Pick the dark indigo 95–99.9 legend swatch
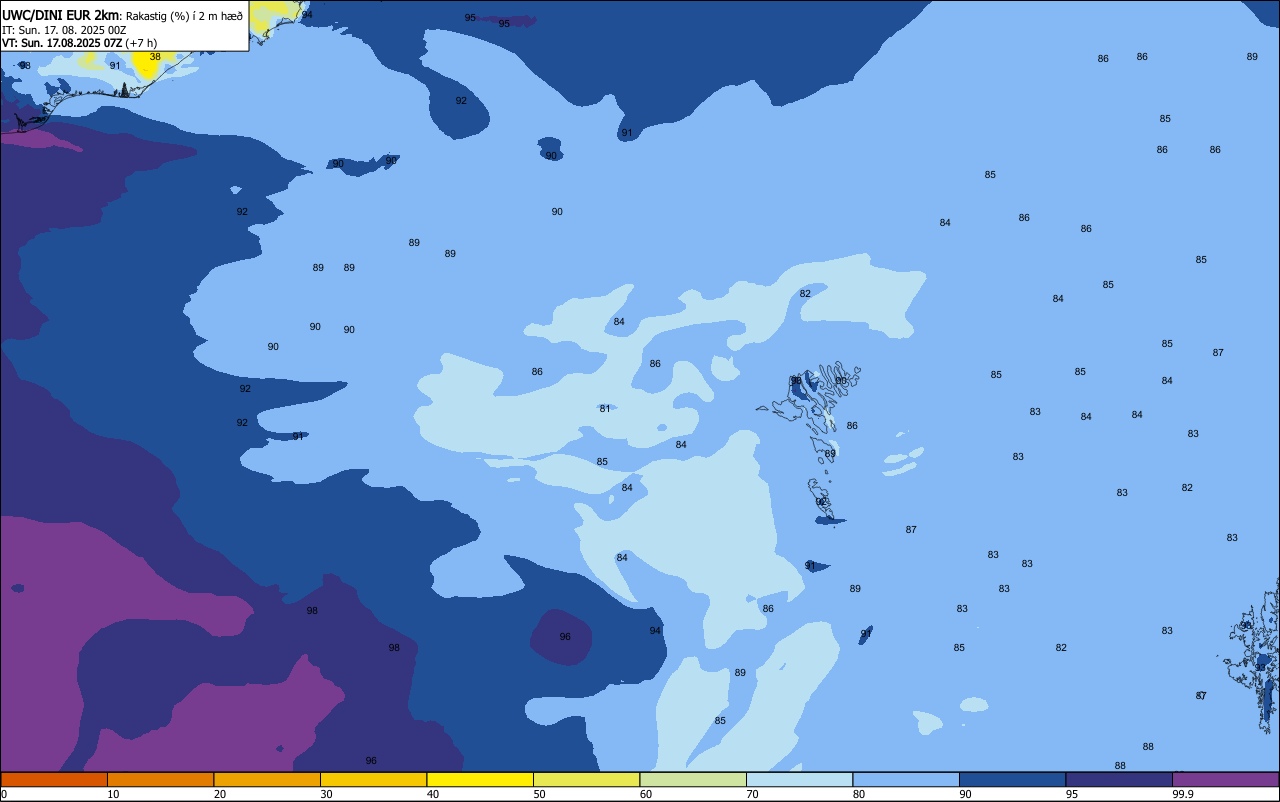This screenshot has height=802, width=1280. (x=1119, y=779)
